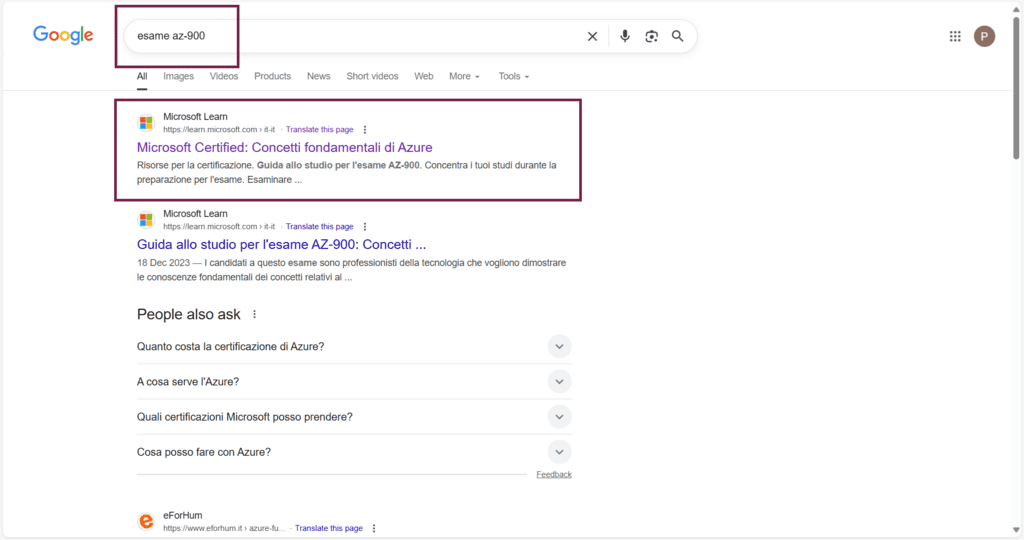Open the account profile avatar 'P'
The image size is (1024, 540).
[x=984, y=37]
